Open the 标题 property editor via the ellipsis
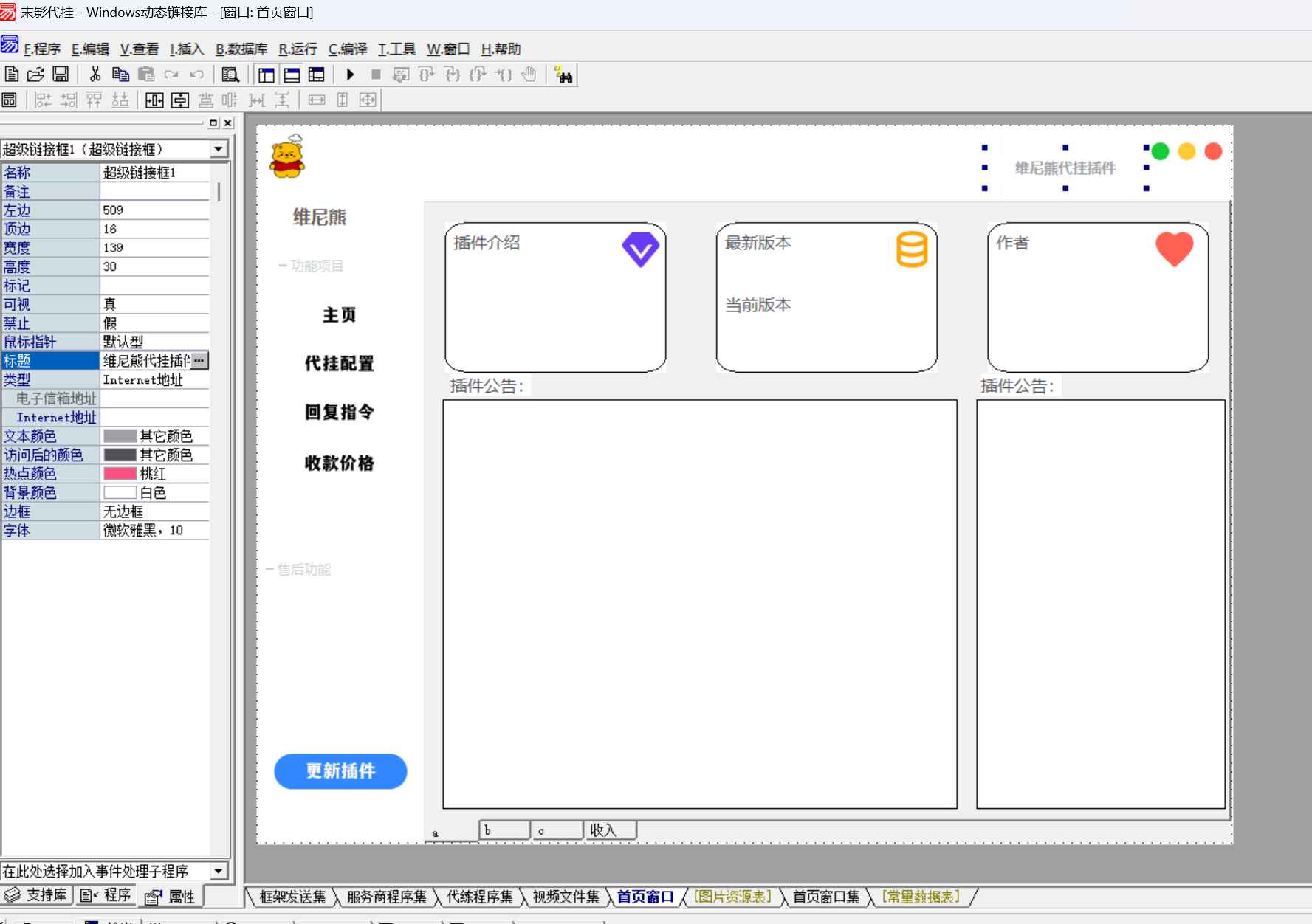This screenshot has width=1312, height=924. click(200, 360)
